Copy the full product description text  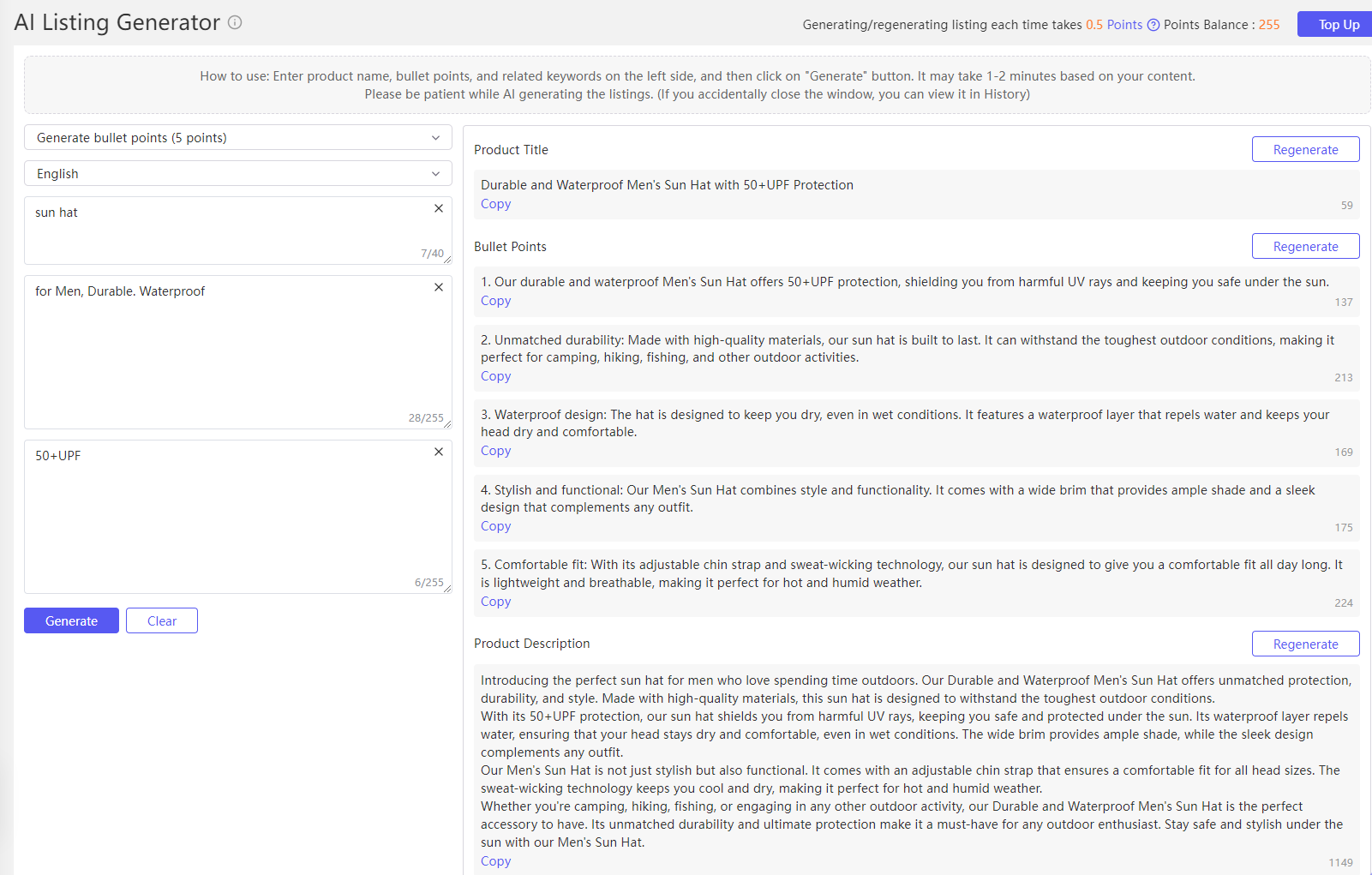495,860
